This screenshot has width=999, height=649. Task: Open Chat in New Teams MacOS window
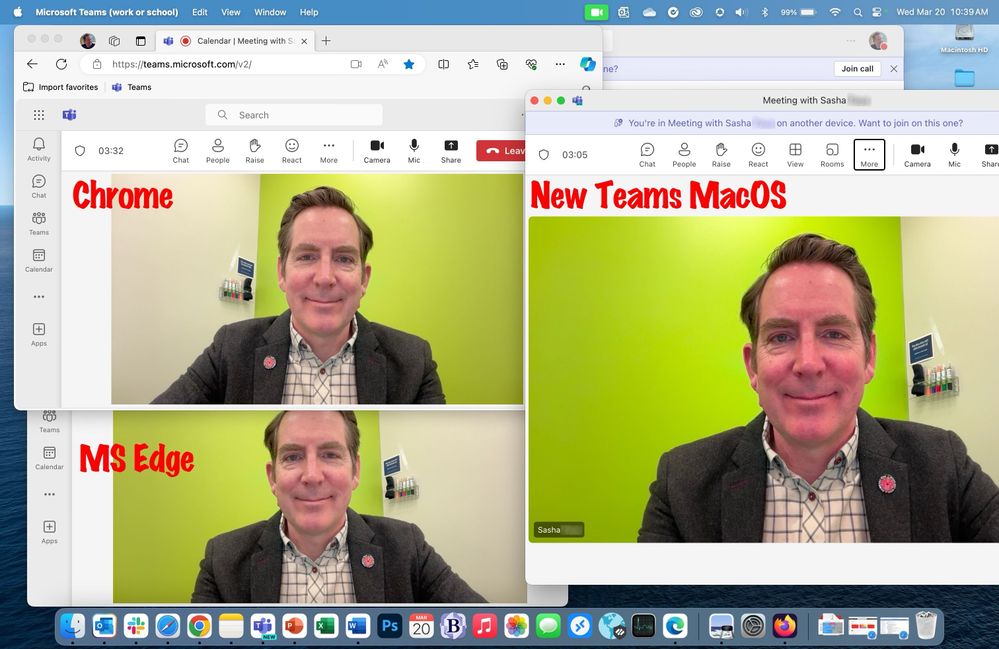pos(647,155)
